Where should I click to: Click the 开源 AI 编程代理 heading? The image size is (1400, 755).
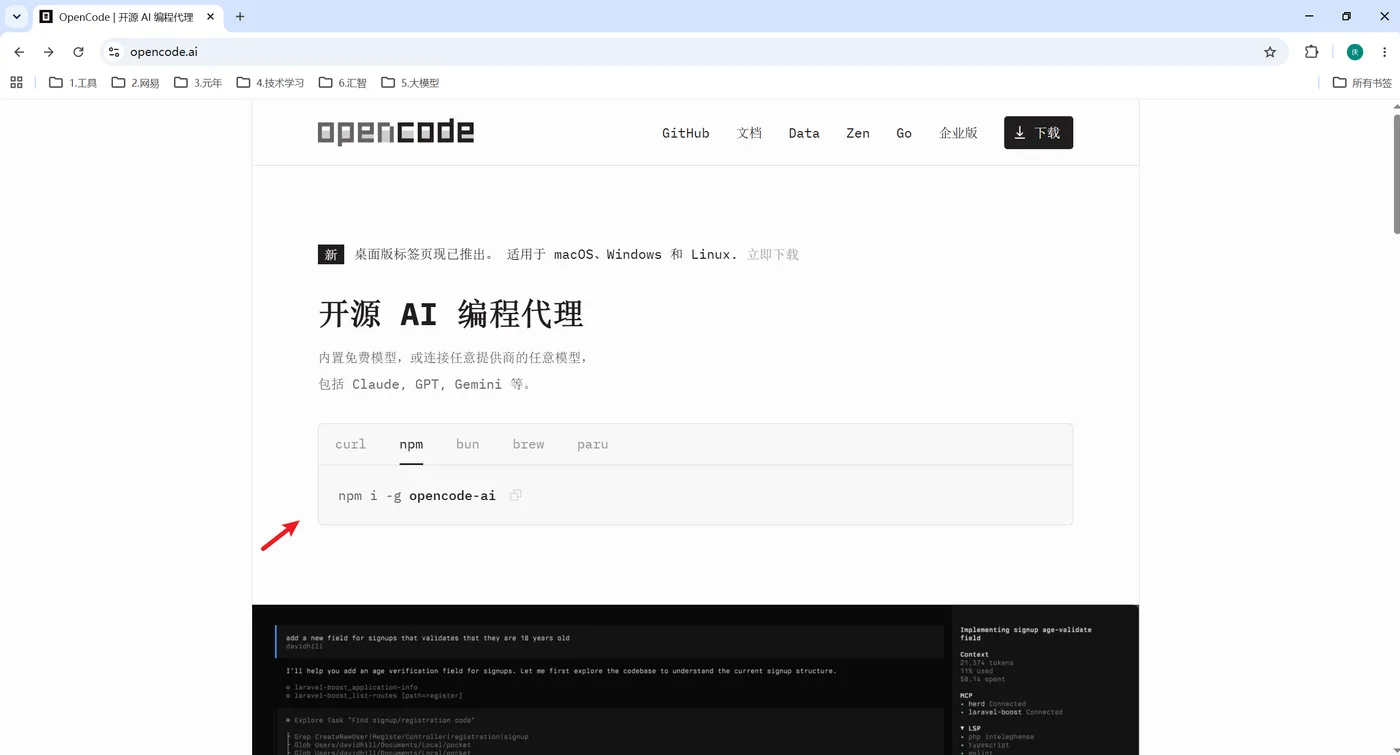coord(451,314)
